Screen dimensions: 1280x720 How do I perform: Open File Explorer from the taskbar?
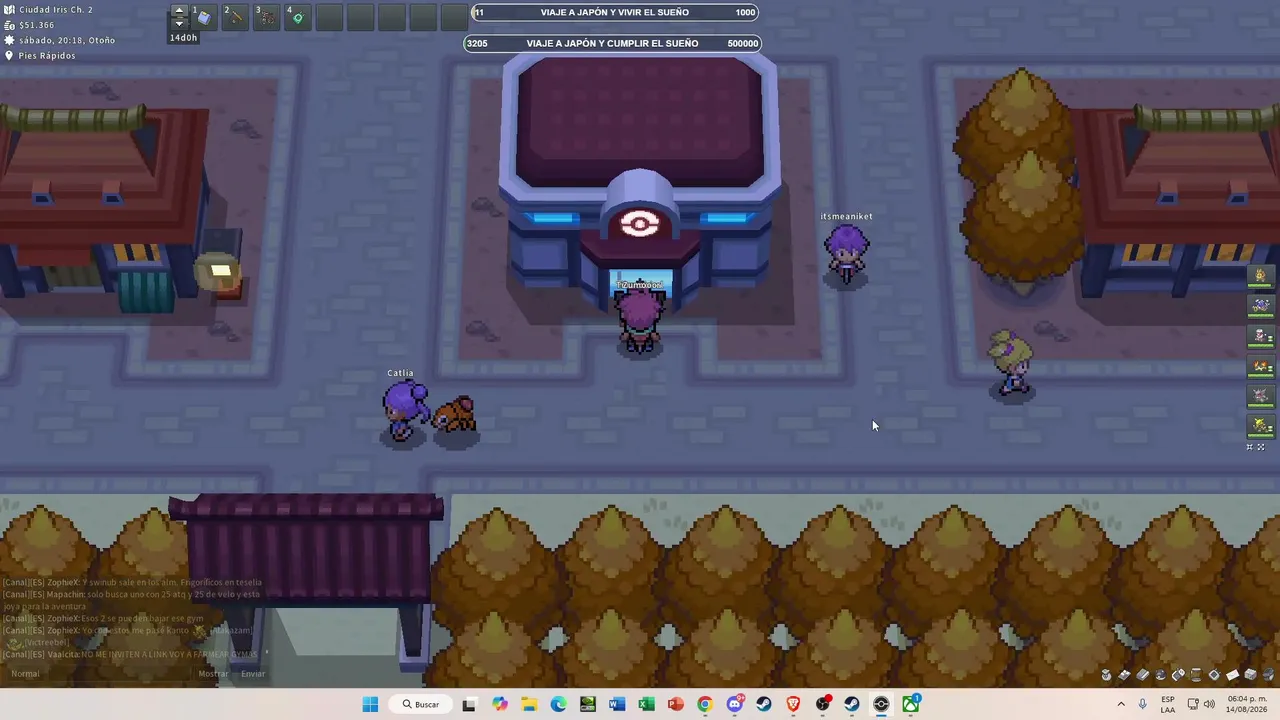528,704
